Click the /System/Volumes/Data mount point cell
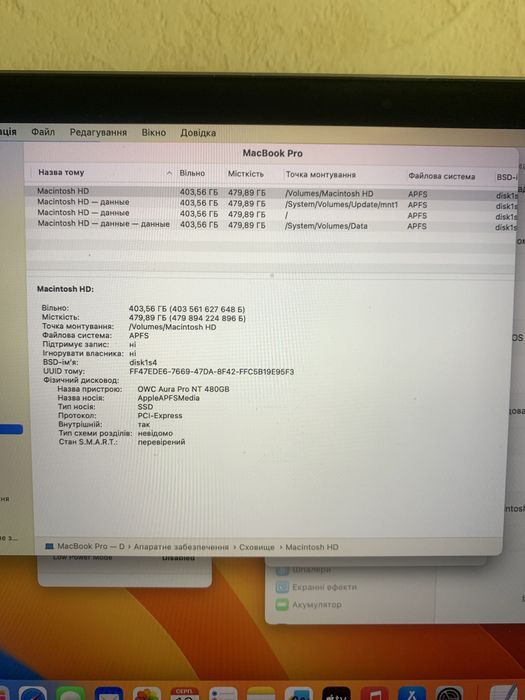 pos(326,226)
